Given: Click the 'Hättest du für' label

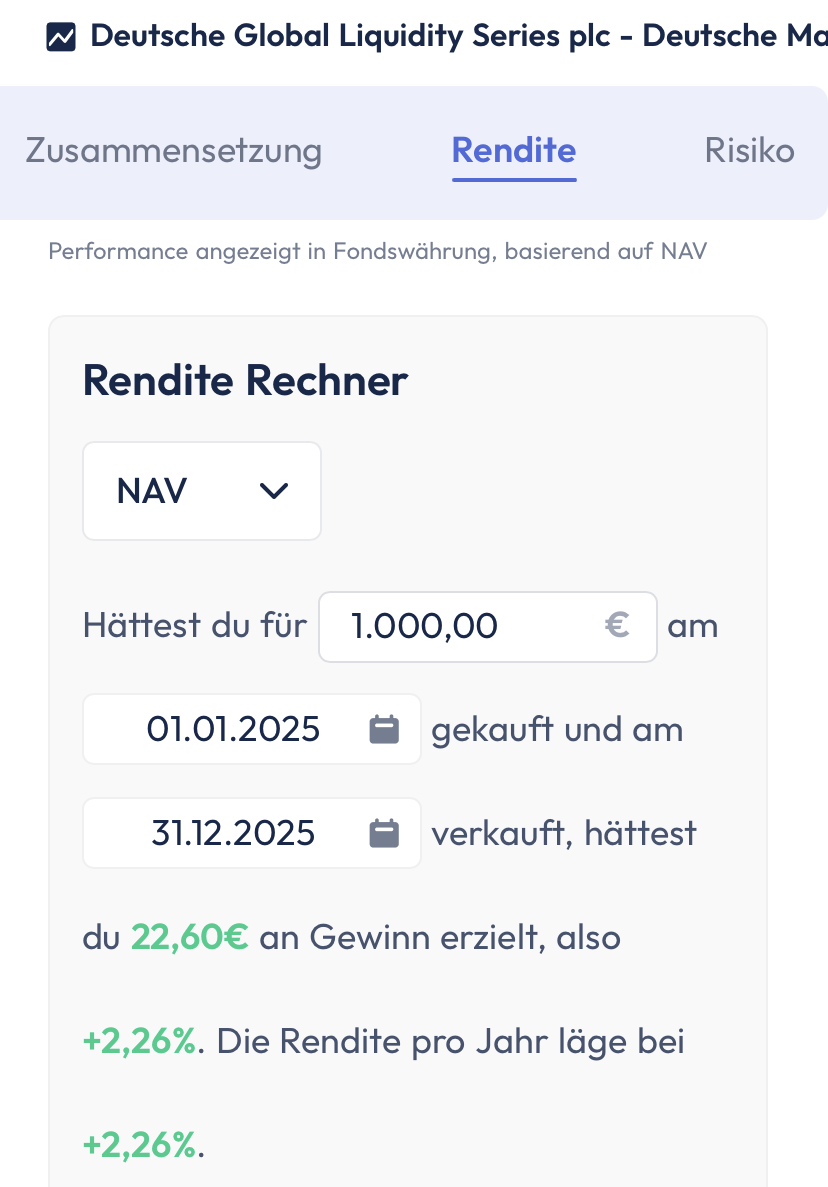Looking at the screenshot, I should click(x=195, y=626).
